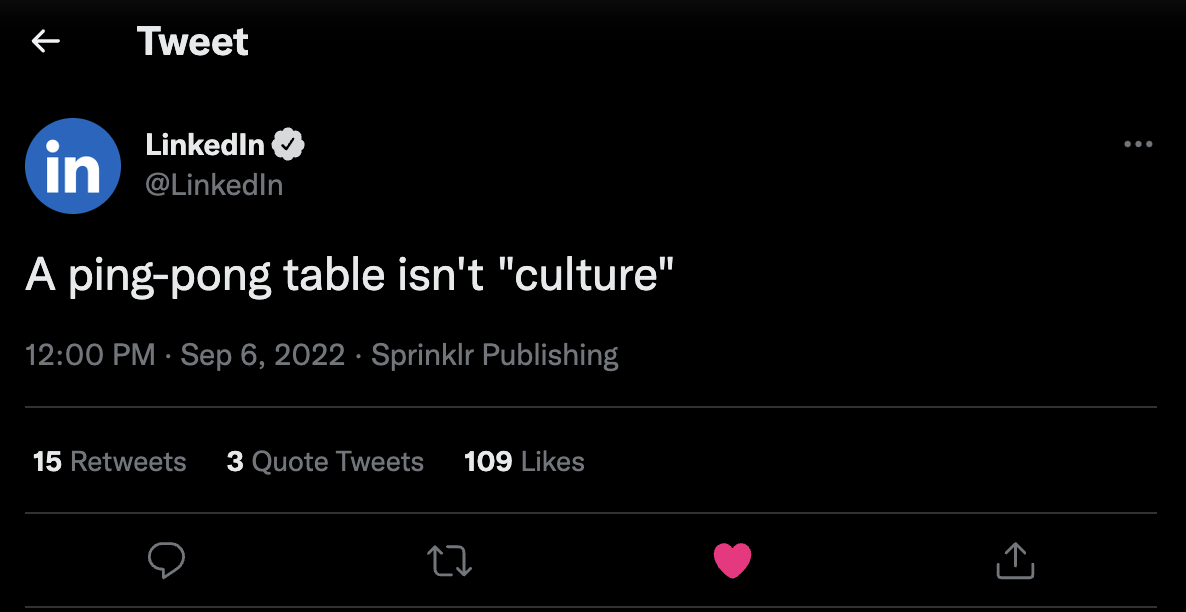Unlike the tweet with pink heart
Screen dimensions: 1186x612
tap(732, 560)
